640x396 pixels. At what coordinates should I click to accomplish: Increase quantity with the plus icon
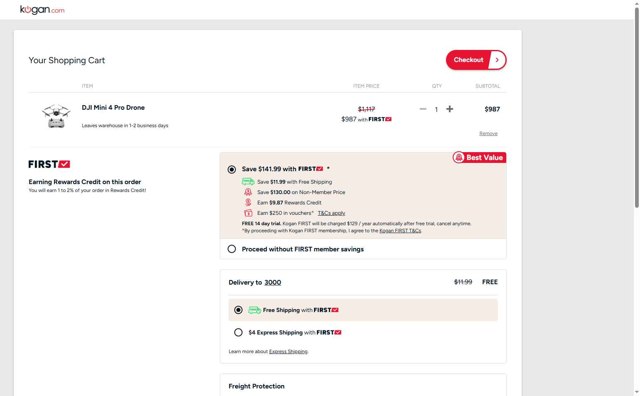pyautogui.click(x=449, y=109)
